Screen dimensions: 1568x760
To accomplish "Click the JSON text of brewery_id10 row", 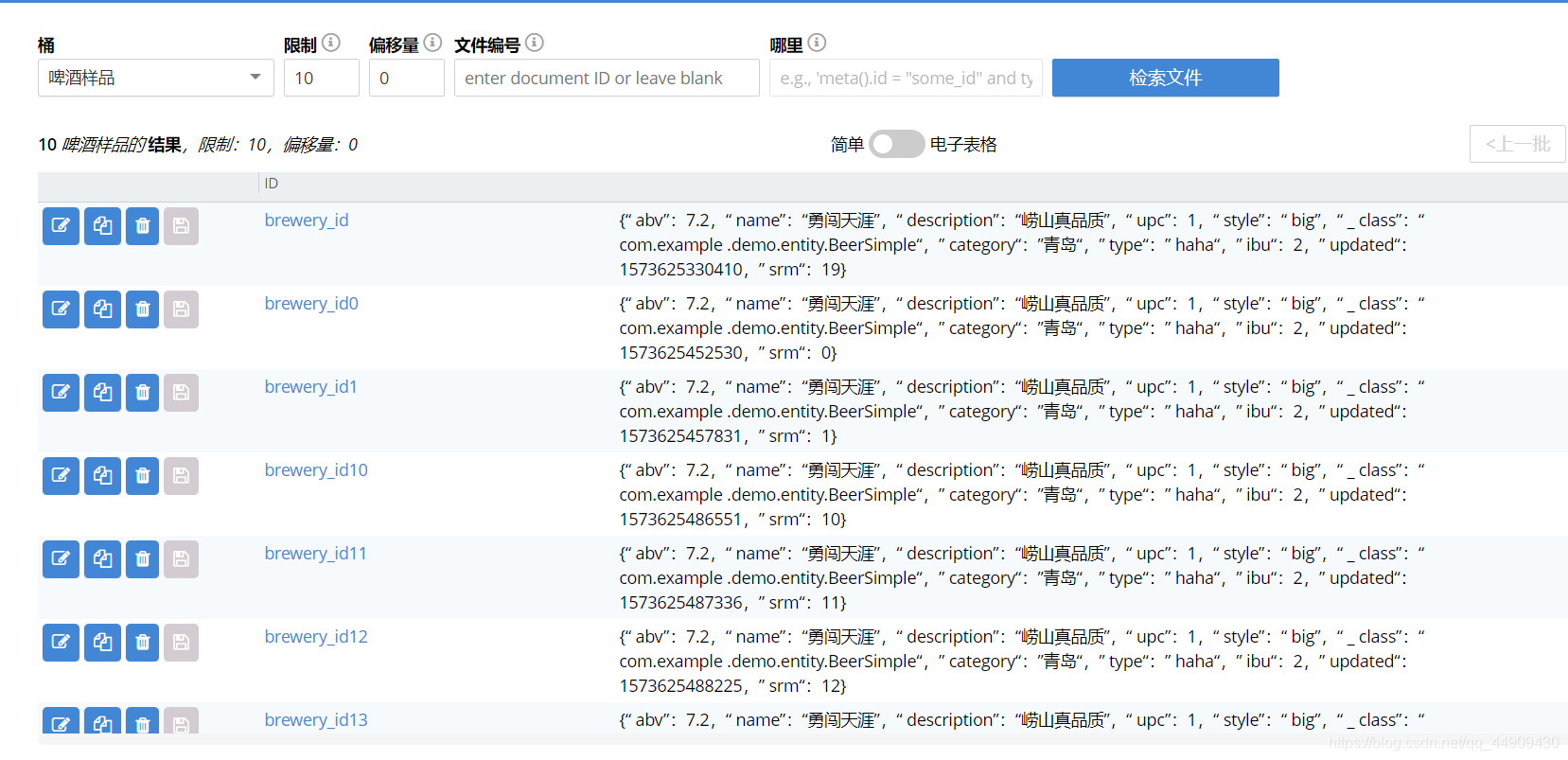I will coord(1022,494).
